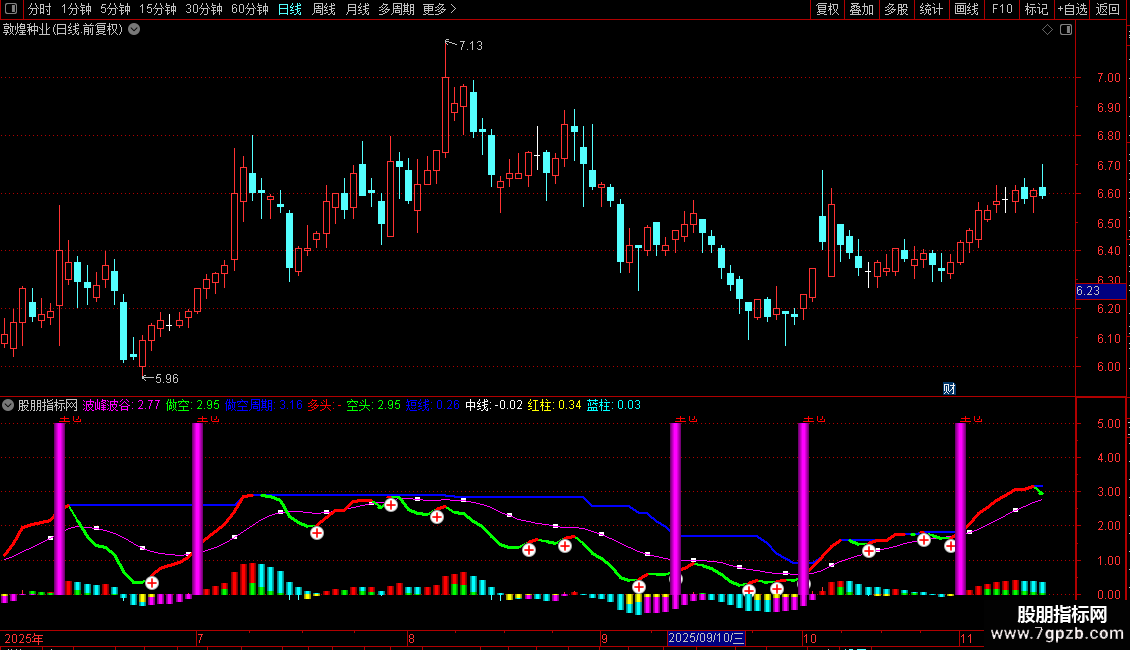The height and width of the screenshot is (650, 1130).
Task: Click the 波峰波谷: 2.77 legend value
Action: (x=121, y=405)
